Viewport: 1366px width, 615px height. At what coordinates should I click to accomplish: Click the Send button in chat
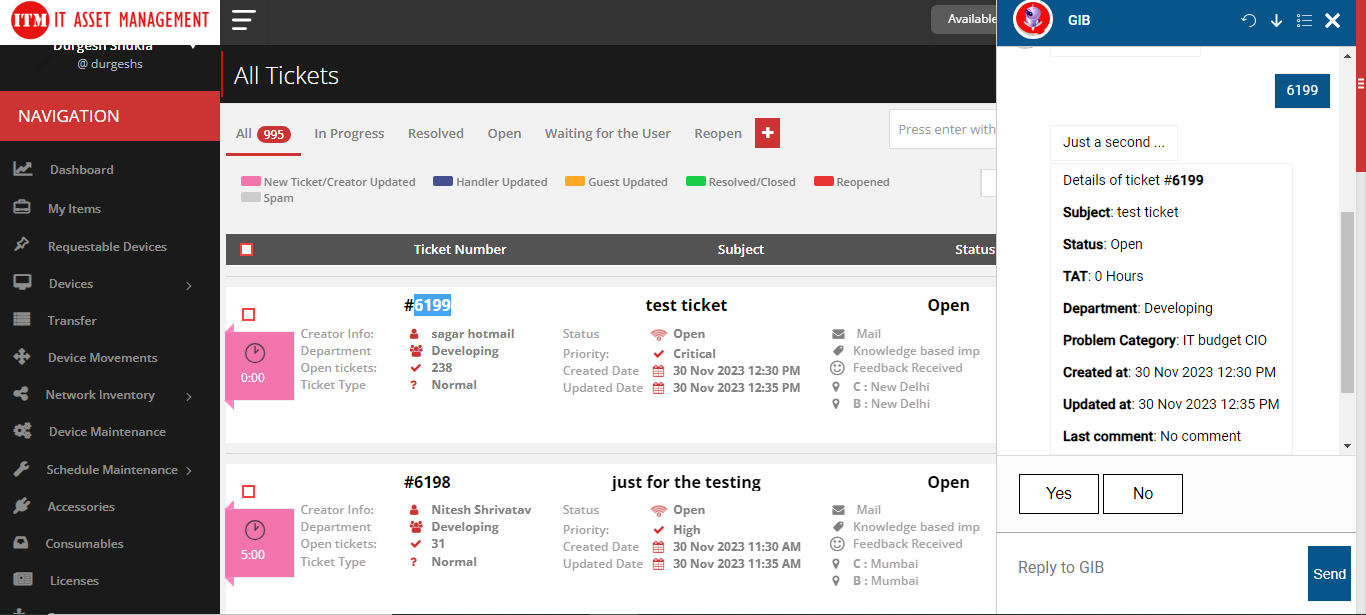pos(1329,573)
